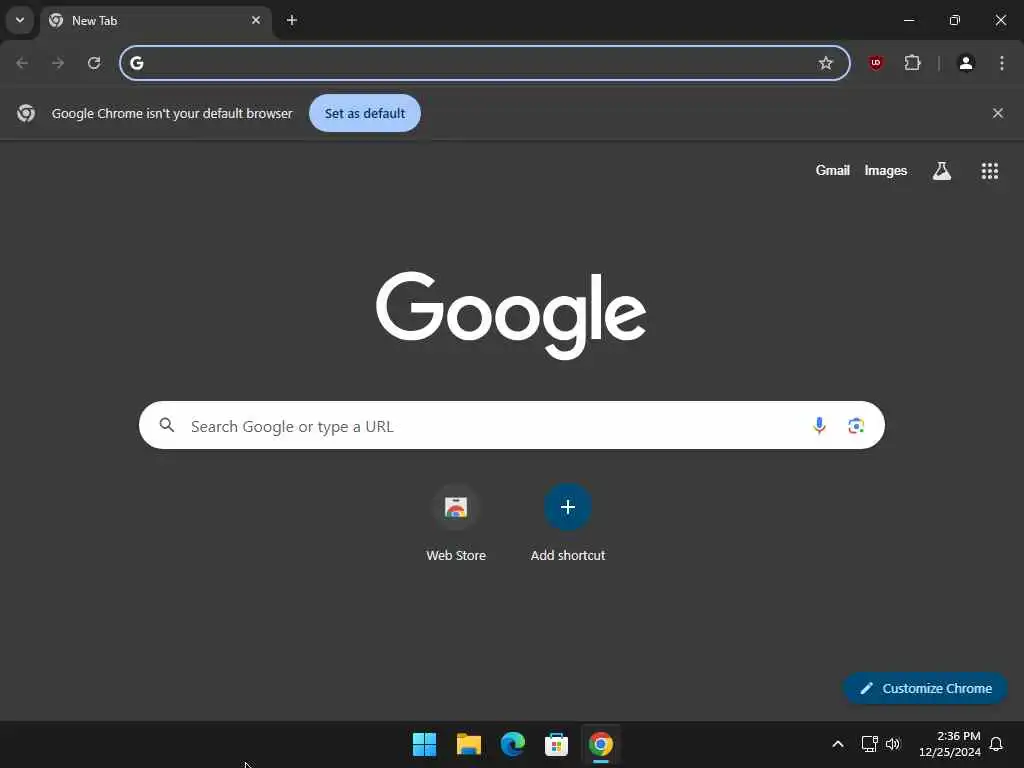
Task: Click the Search Google or type a URL box
Action: 512,425
